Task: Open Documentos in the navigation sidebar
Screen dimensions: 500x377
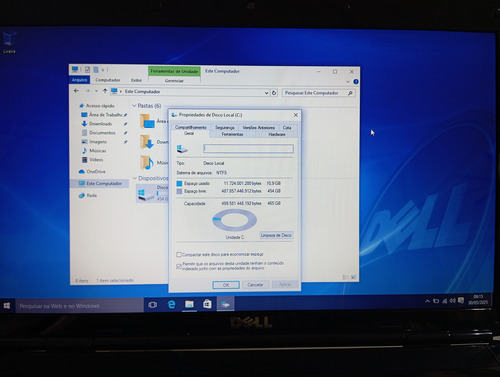Action: coord(102,133)
